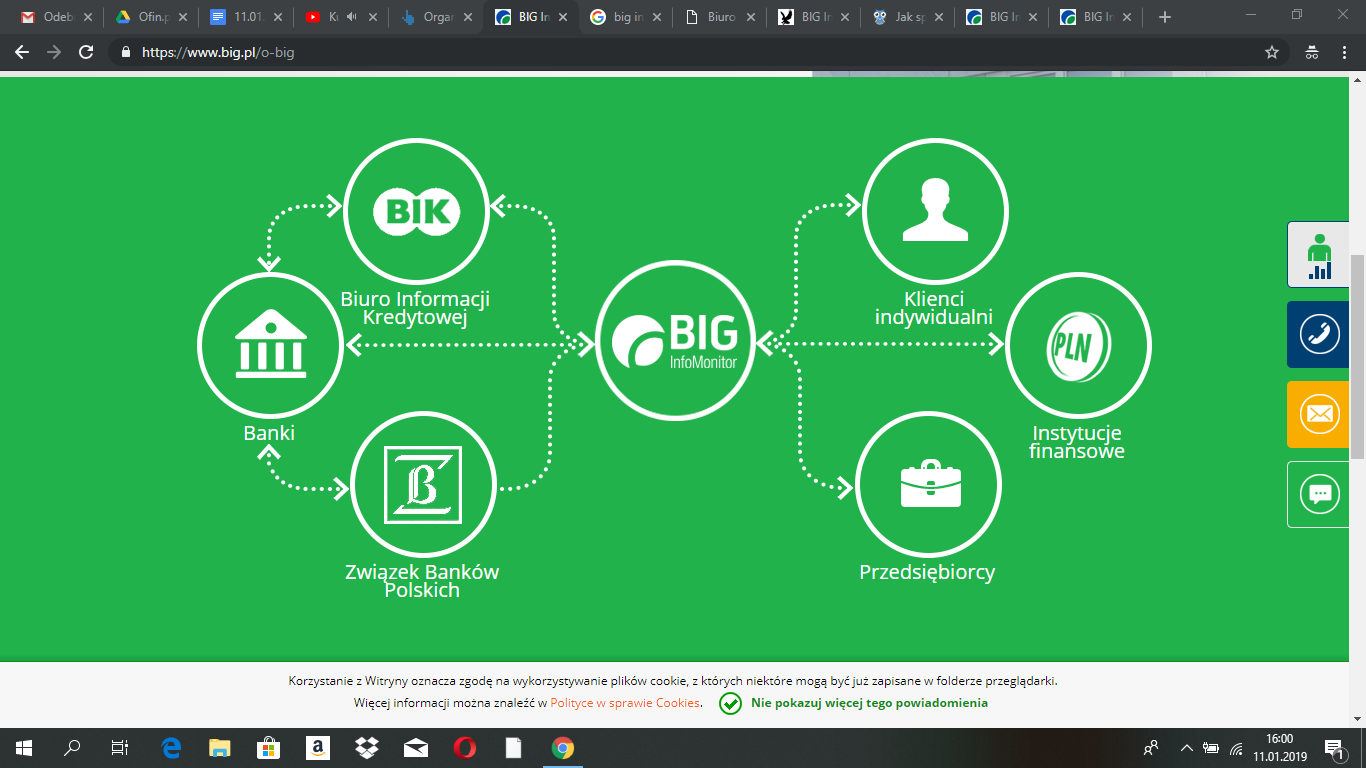Close the active BIG InfoMonitor tab

(562, 17)
